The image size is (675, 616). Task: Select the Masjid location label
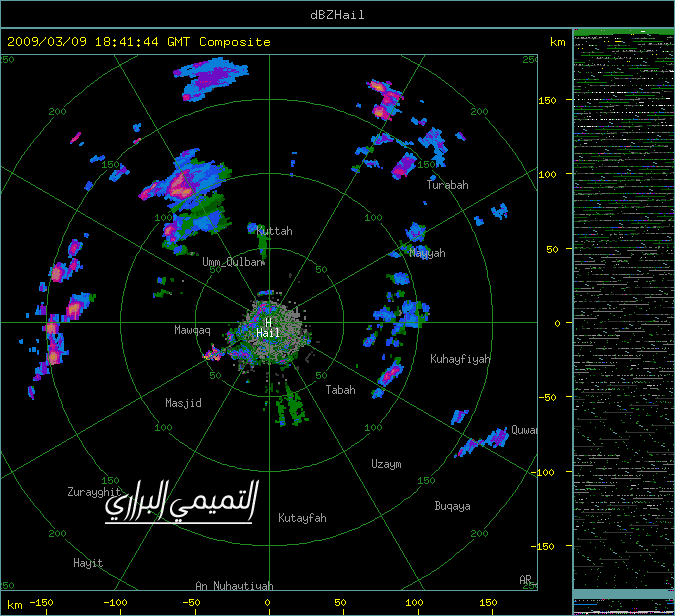[x=183, y=403]
